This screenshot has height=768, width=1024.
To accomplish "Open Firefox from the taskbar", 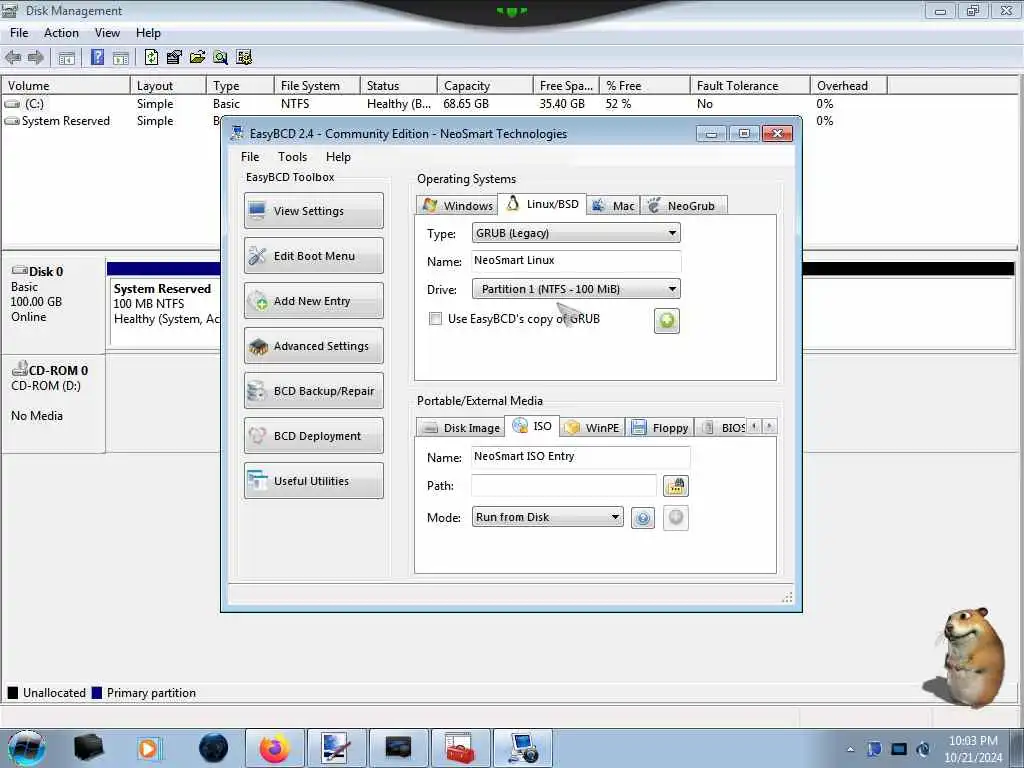I will 274,748.
